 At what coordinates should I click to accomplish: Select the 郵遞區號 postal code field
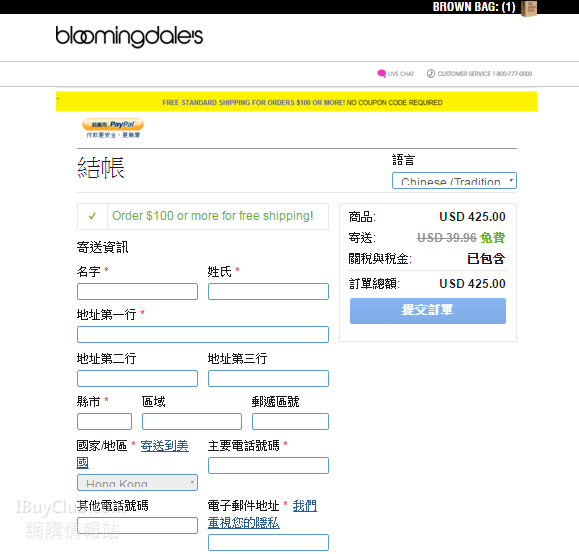tap(290, 421)
